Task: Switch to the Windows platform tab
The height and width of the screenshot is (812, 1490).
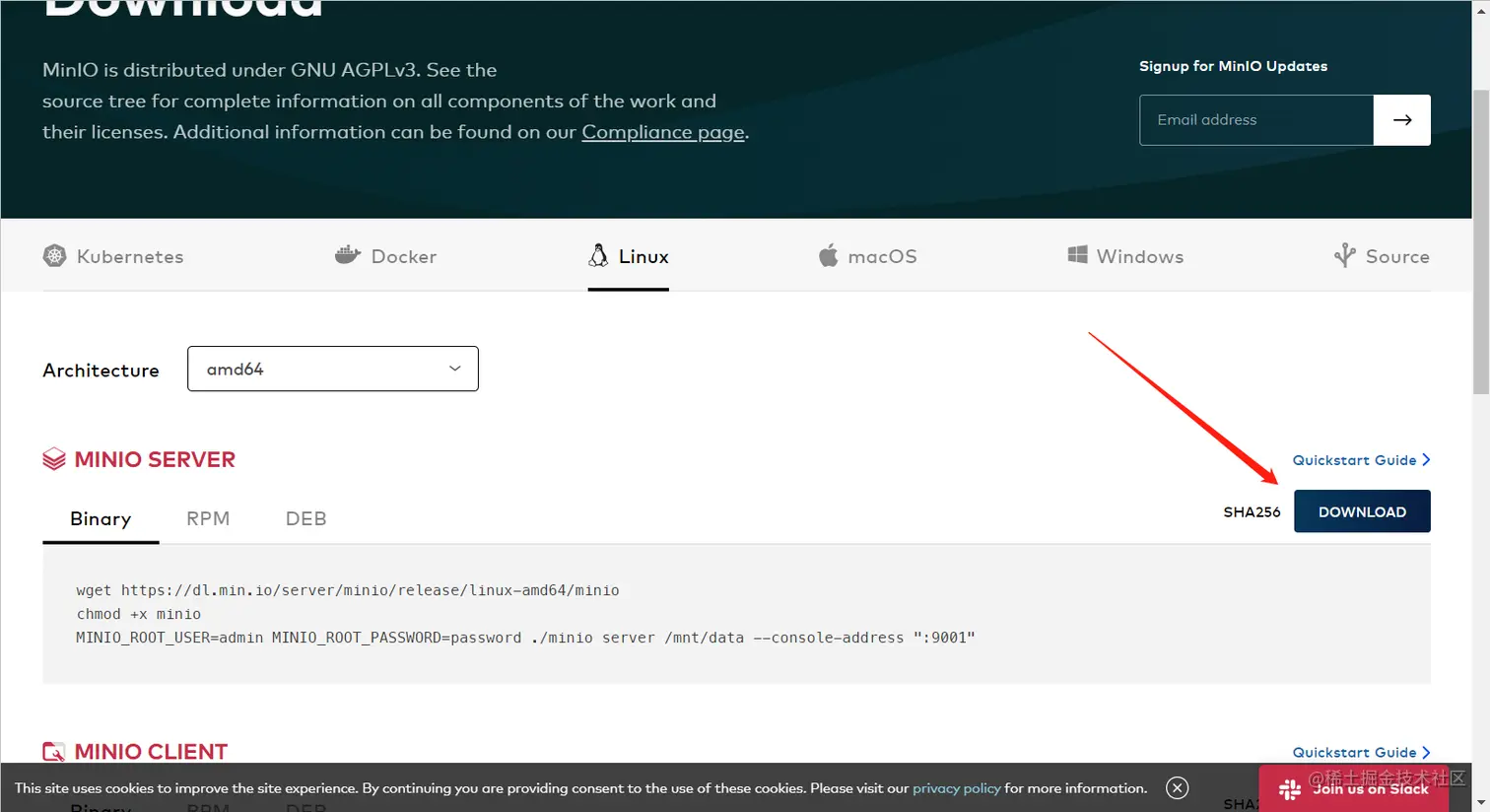Action: point(1125,256)
